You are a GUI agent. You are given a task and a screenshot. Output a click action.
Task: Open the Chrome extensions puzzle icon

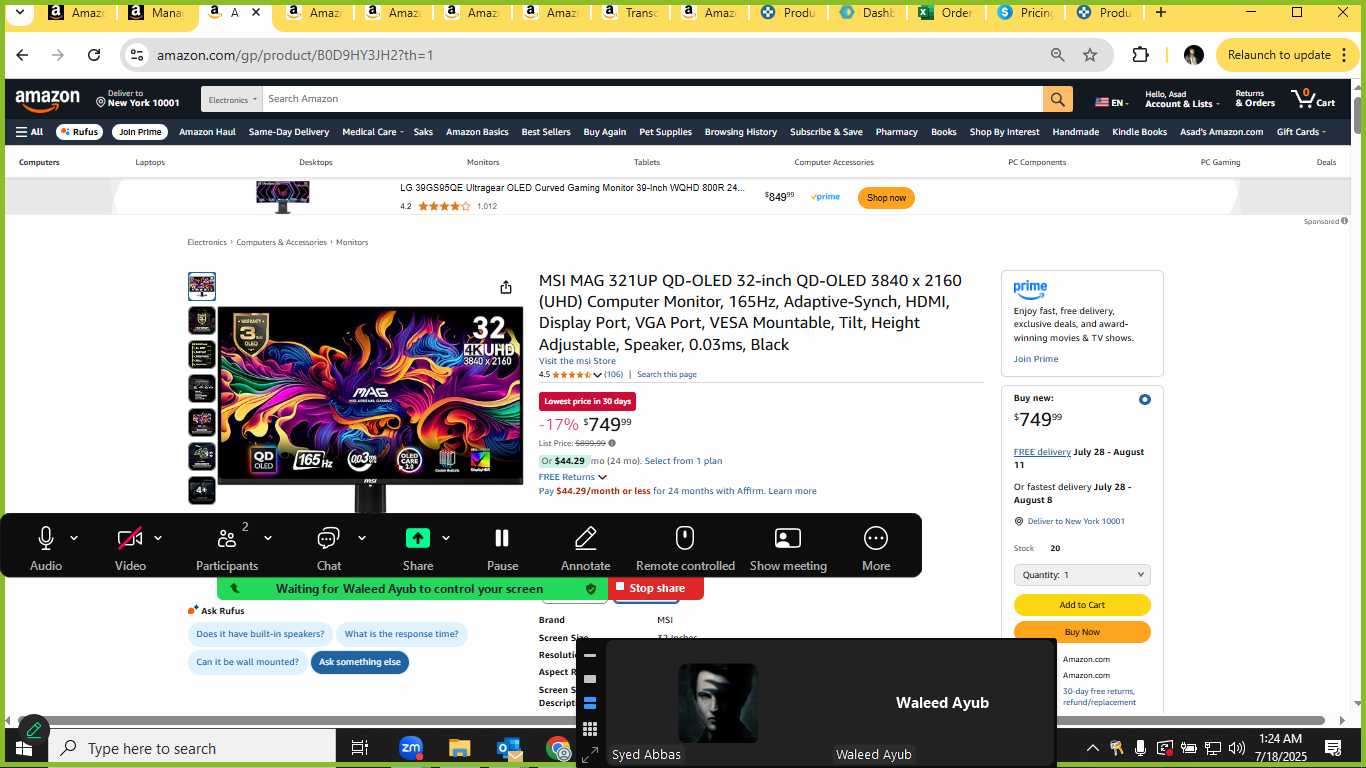1140,55
